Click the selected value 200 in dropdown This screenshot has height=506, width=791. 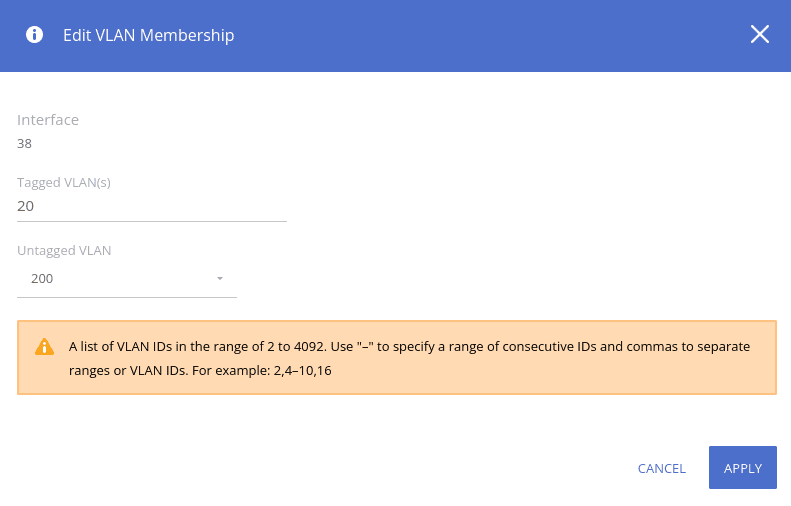point(42,279)
